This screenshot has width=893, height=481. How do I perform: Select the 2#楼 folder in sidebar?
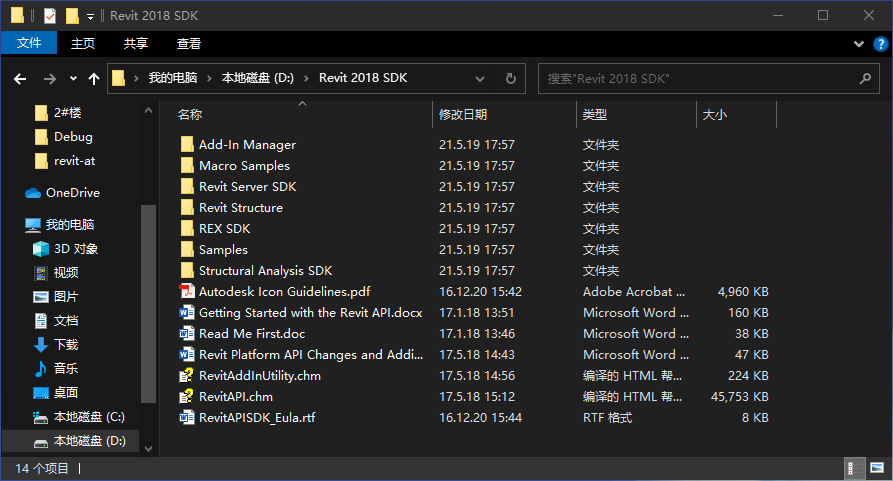[67, 113]
